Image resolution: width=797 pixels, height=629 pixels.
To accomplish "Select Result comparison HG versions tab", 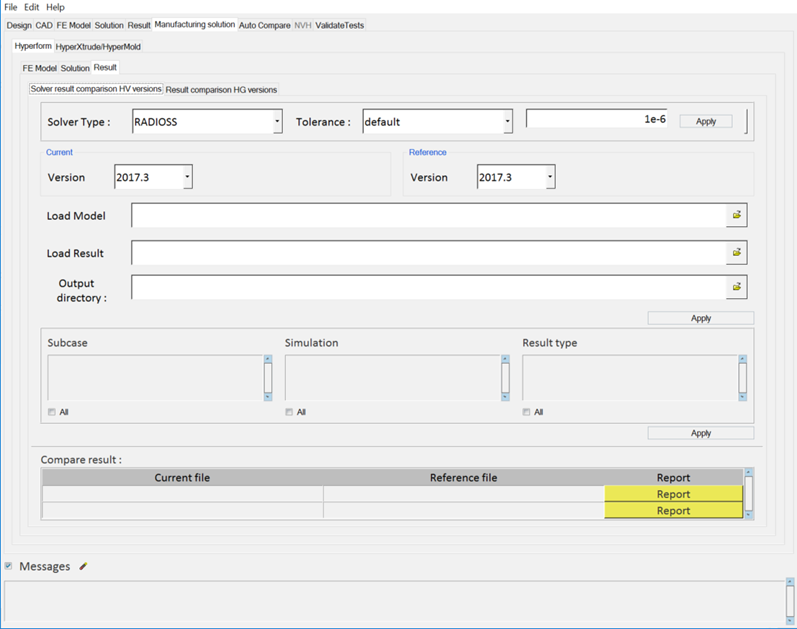I will 221,89.
